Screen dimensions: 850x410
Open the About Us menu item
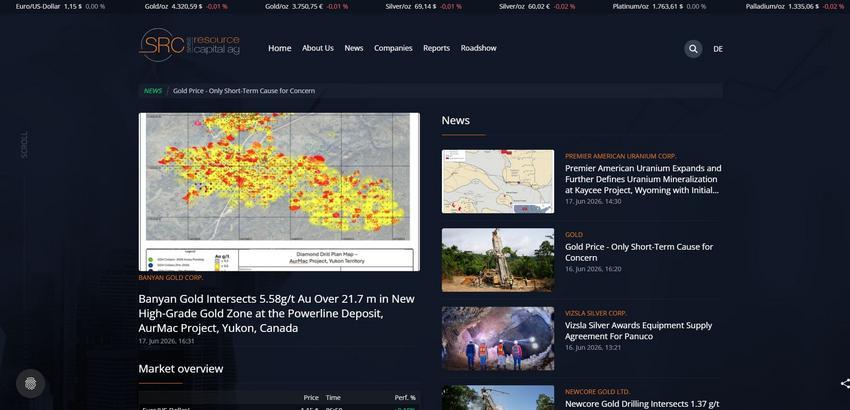click(x=318, y=48)
